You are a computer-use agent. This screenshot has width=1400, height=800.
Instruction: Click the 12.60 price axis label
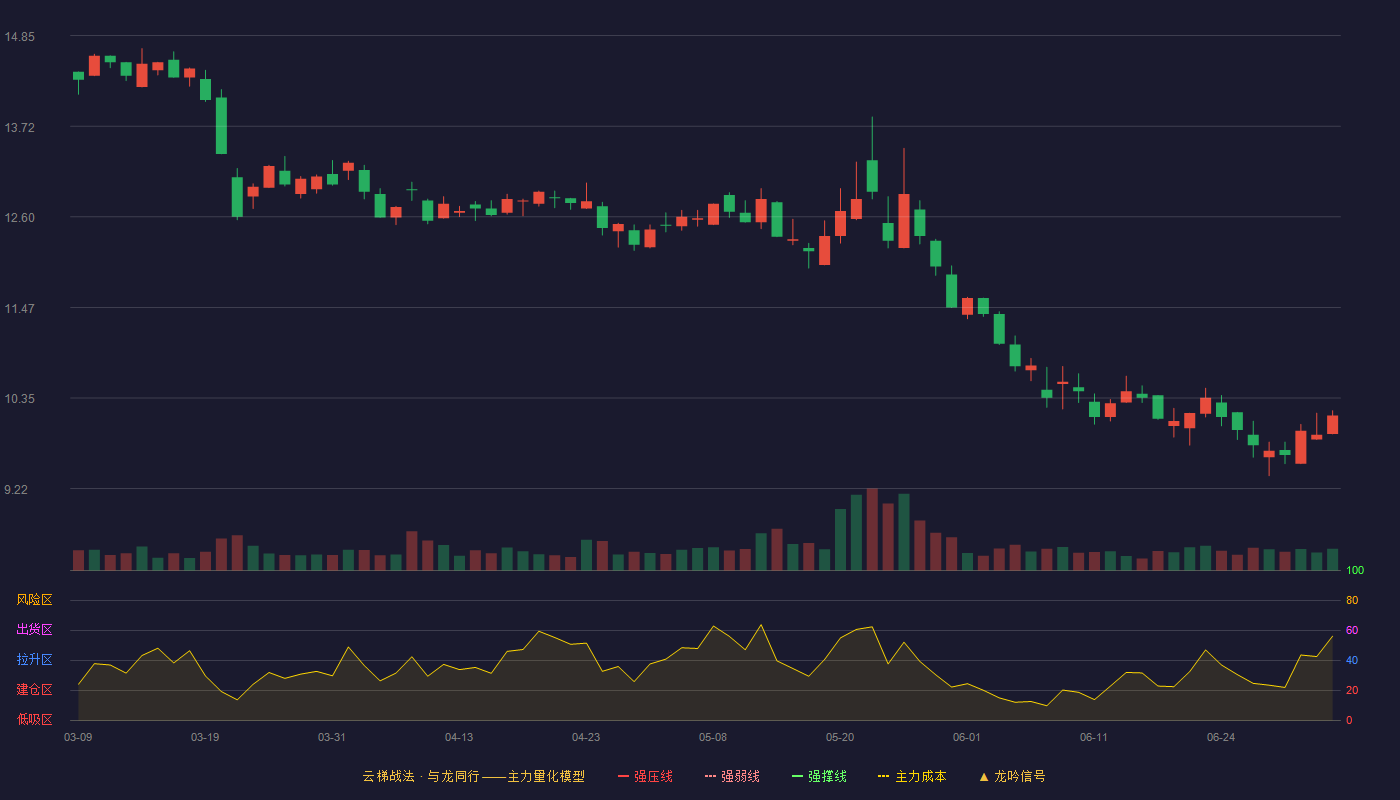coord(19,218)
